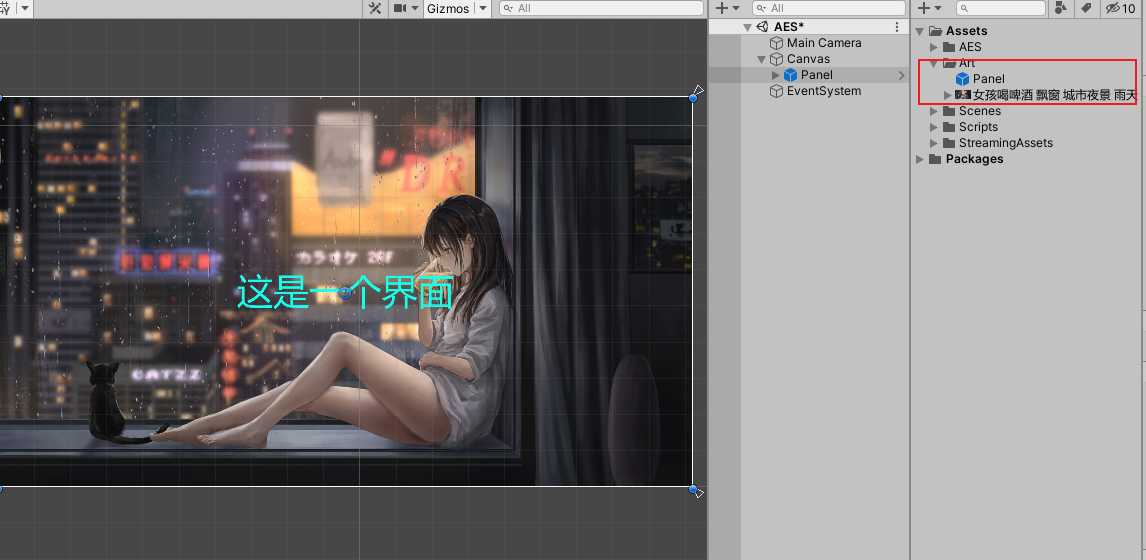Open the Project create dropdown arrow
1146x560 pixels.
pyautogui.click(x=938, y=8)
